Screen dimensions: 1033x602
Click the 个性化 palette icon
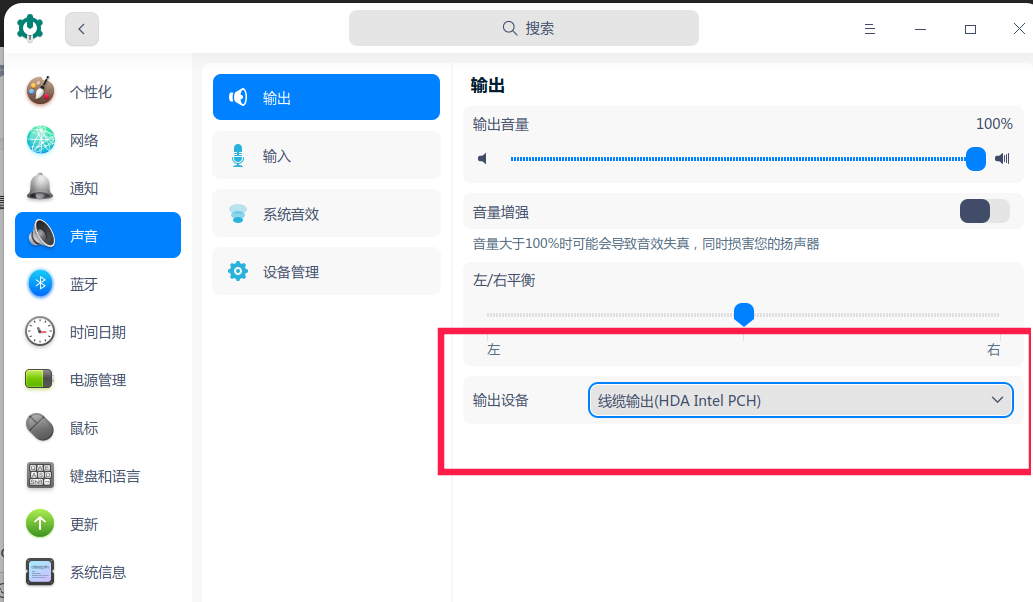point(40,92)
